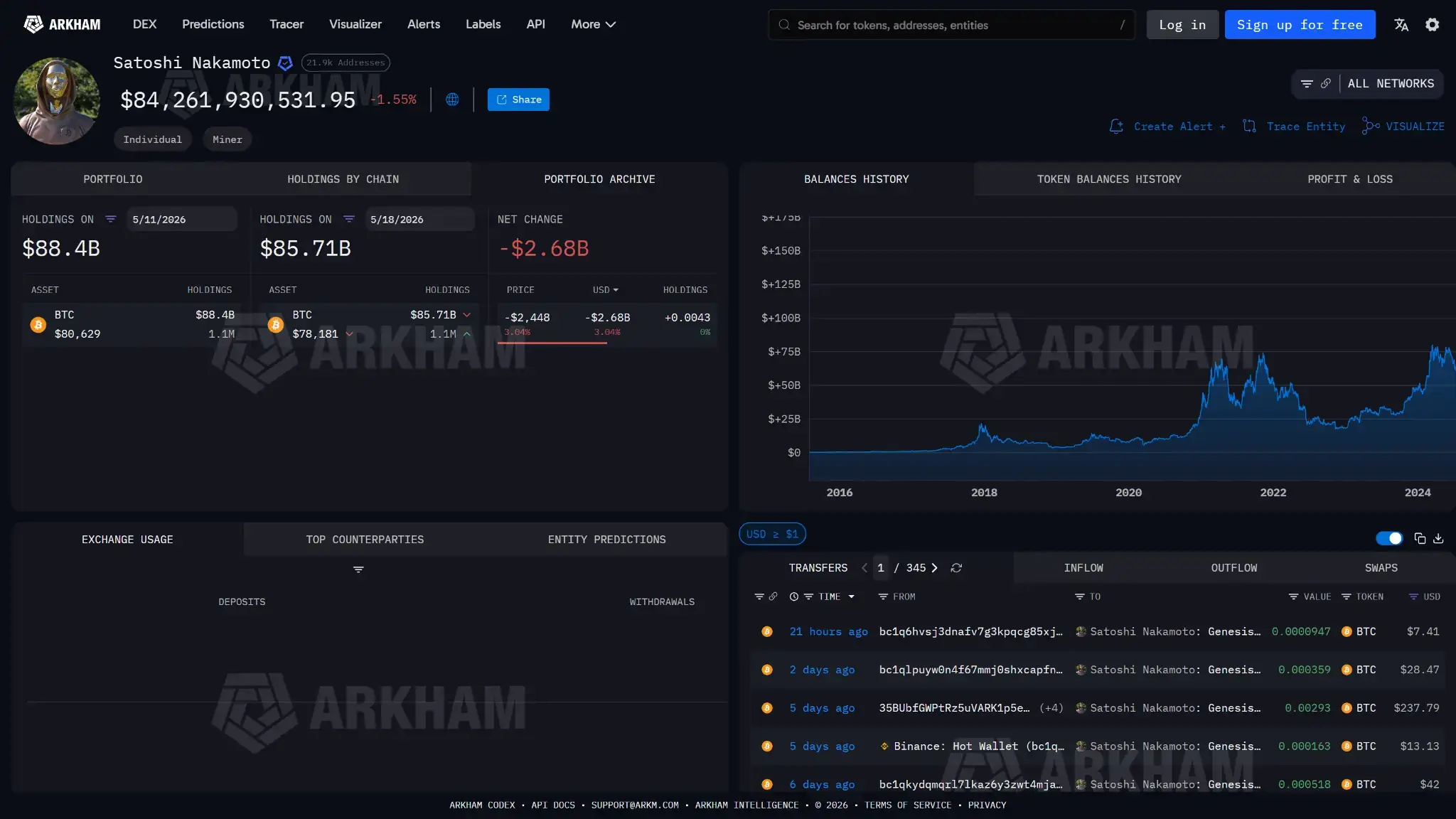1456x819 pixels.
Task: Click Binance: Hot Wallet sender entry
Action: pyautogui.click(x=972, y=746)
